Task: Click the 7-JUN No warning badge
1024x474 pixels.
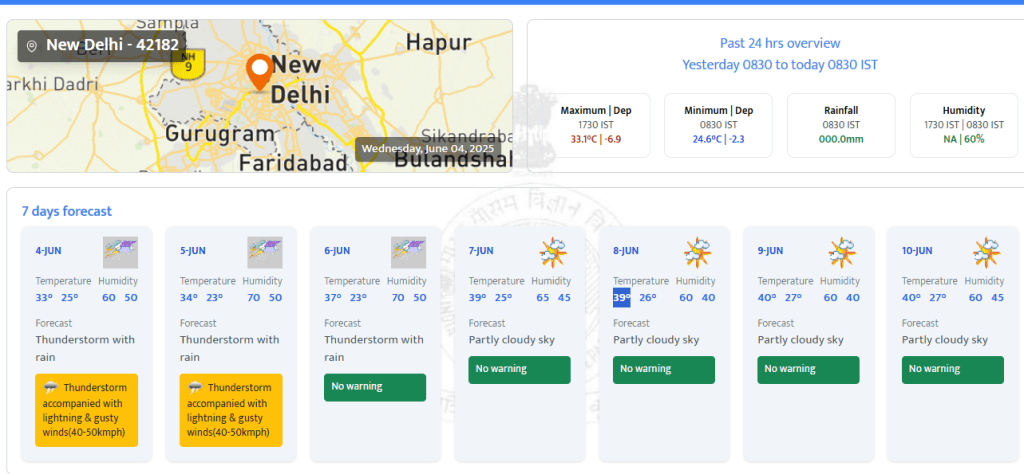Action: [519, 370]
